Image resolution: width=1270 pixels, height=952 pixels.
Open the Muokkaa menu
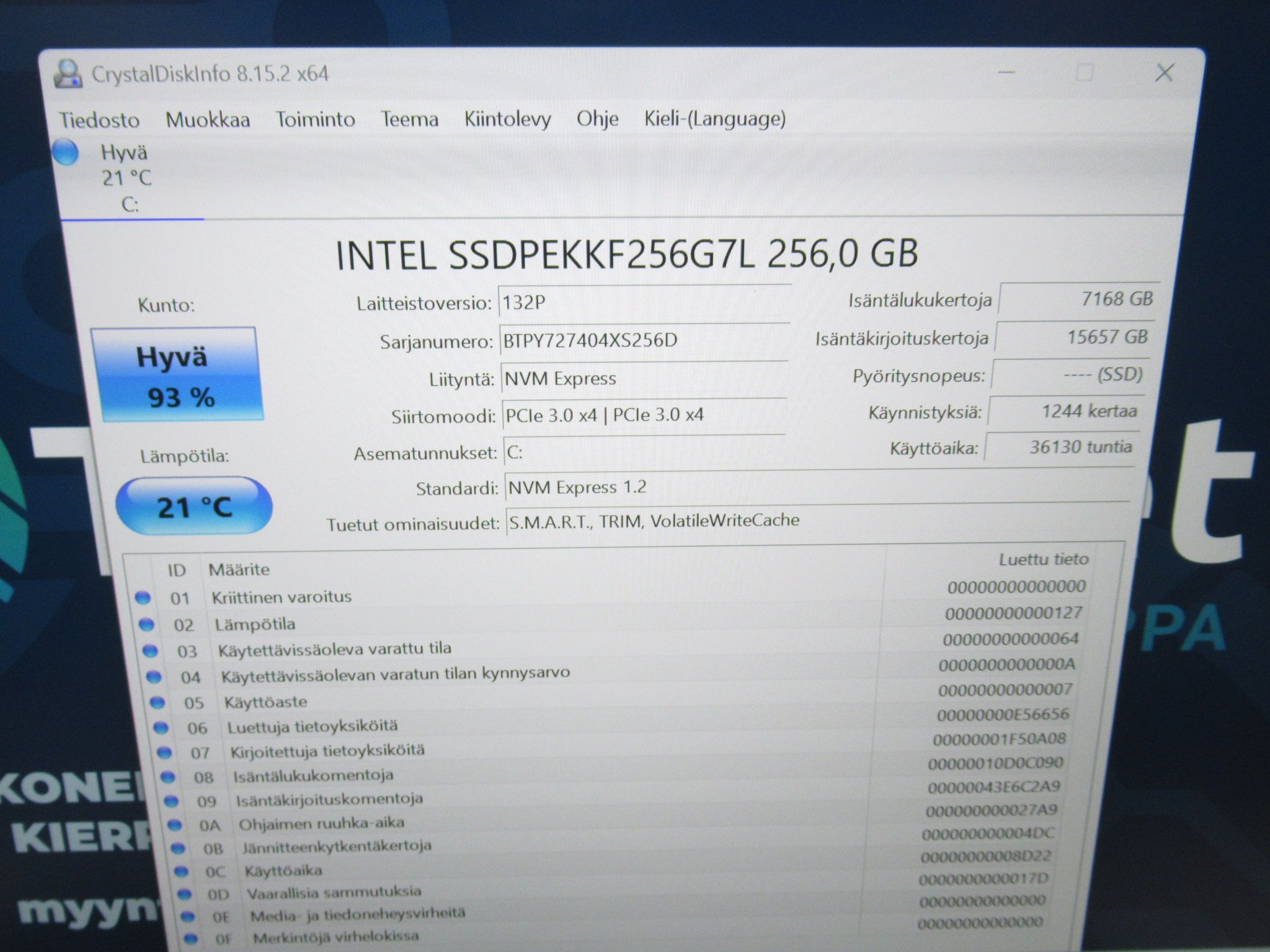(x=208, y=119)
